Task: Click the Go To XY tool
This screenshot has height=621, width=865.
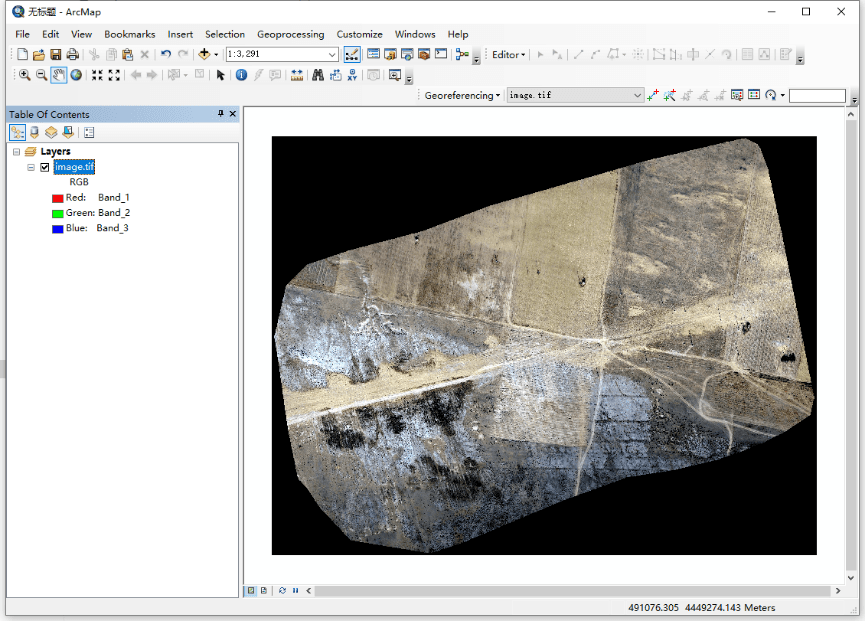Action: click(x=352, y=75)
